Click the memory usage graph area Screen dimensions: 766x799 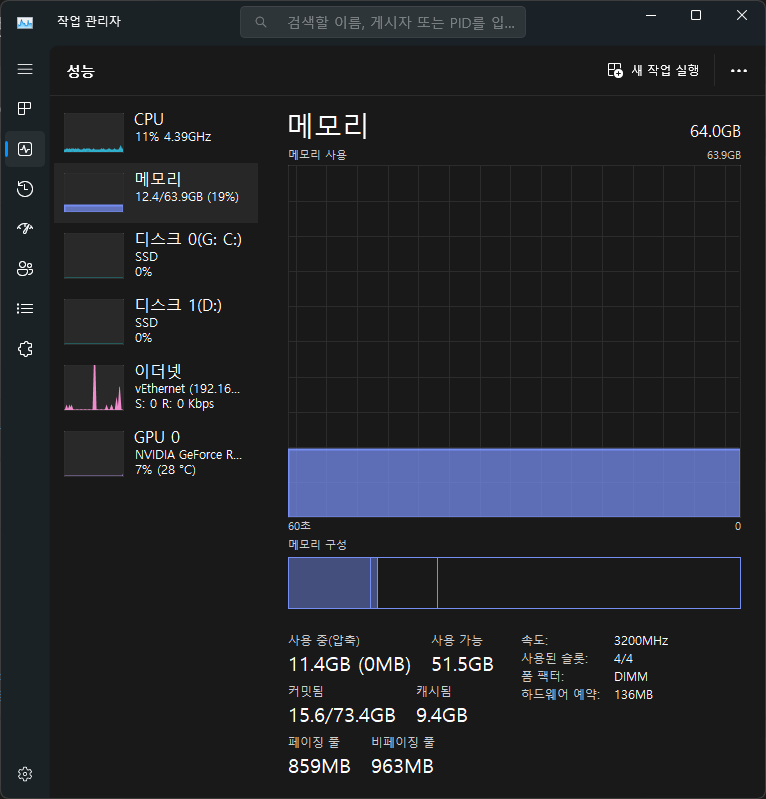514,341
